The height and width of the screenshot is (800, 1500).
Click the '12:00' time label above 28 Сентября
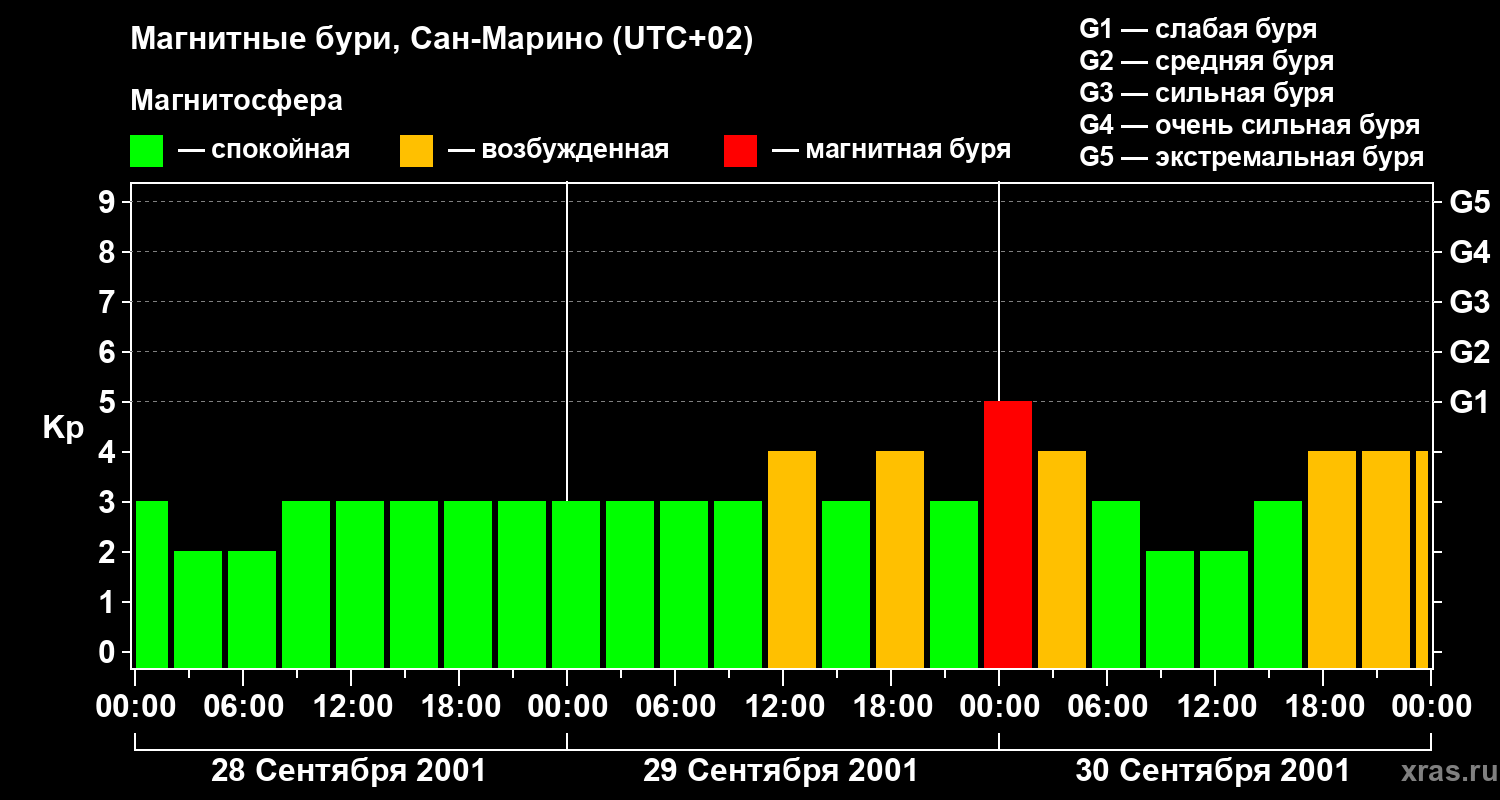(x=351, y=707)
